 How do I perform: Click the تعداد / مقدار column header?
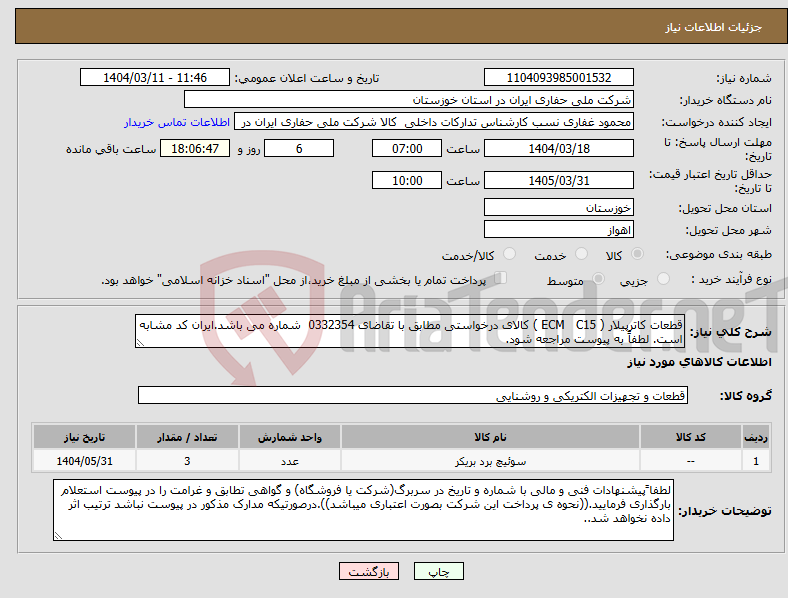point(187,437)
